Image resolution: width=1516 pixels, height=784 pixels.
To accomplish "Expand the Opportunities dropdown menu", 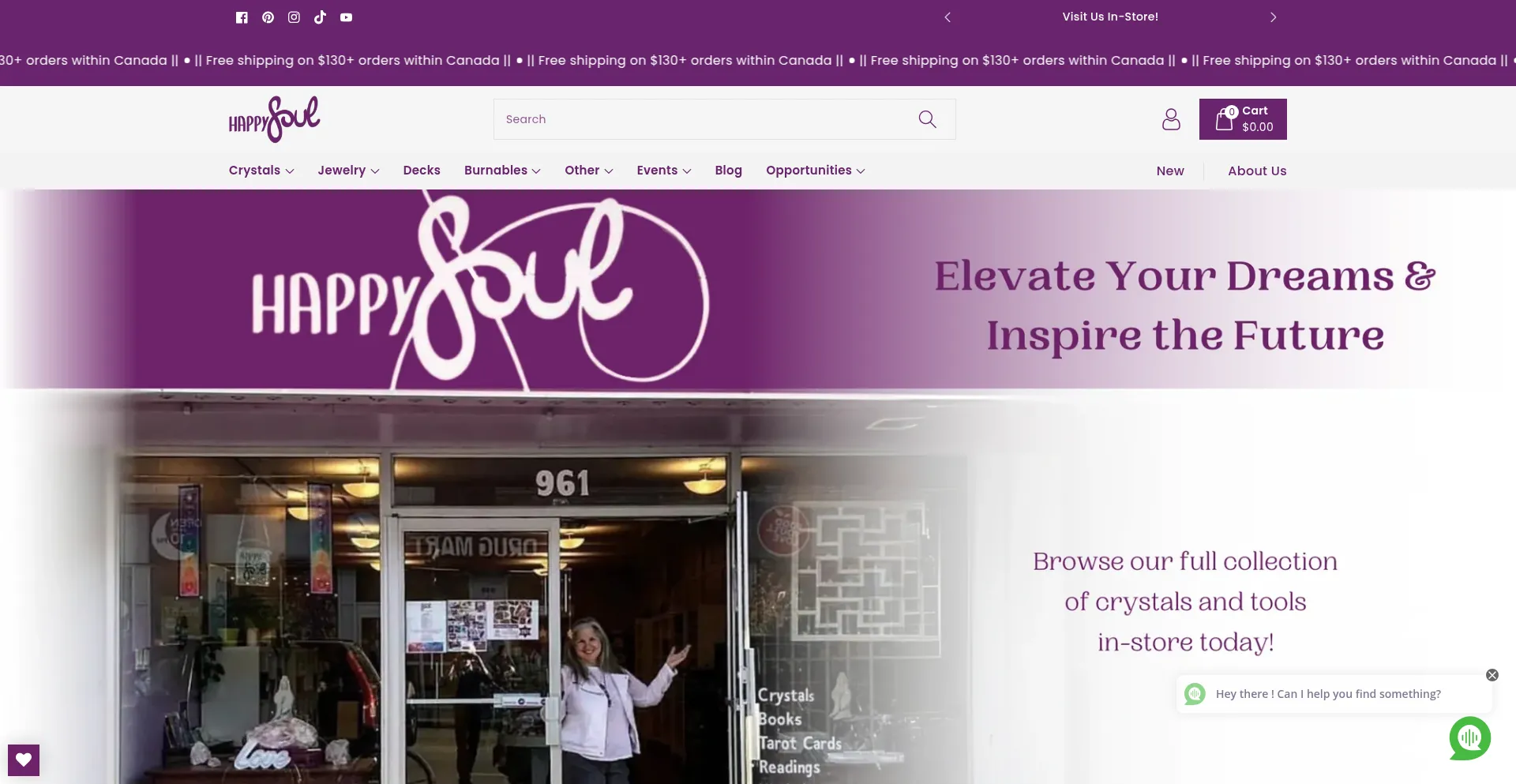I will tap(815, 171).
